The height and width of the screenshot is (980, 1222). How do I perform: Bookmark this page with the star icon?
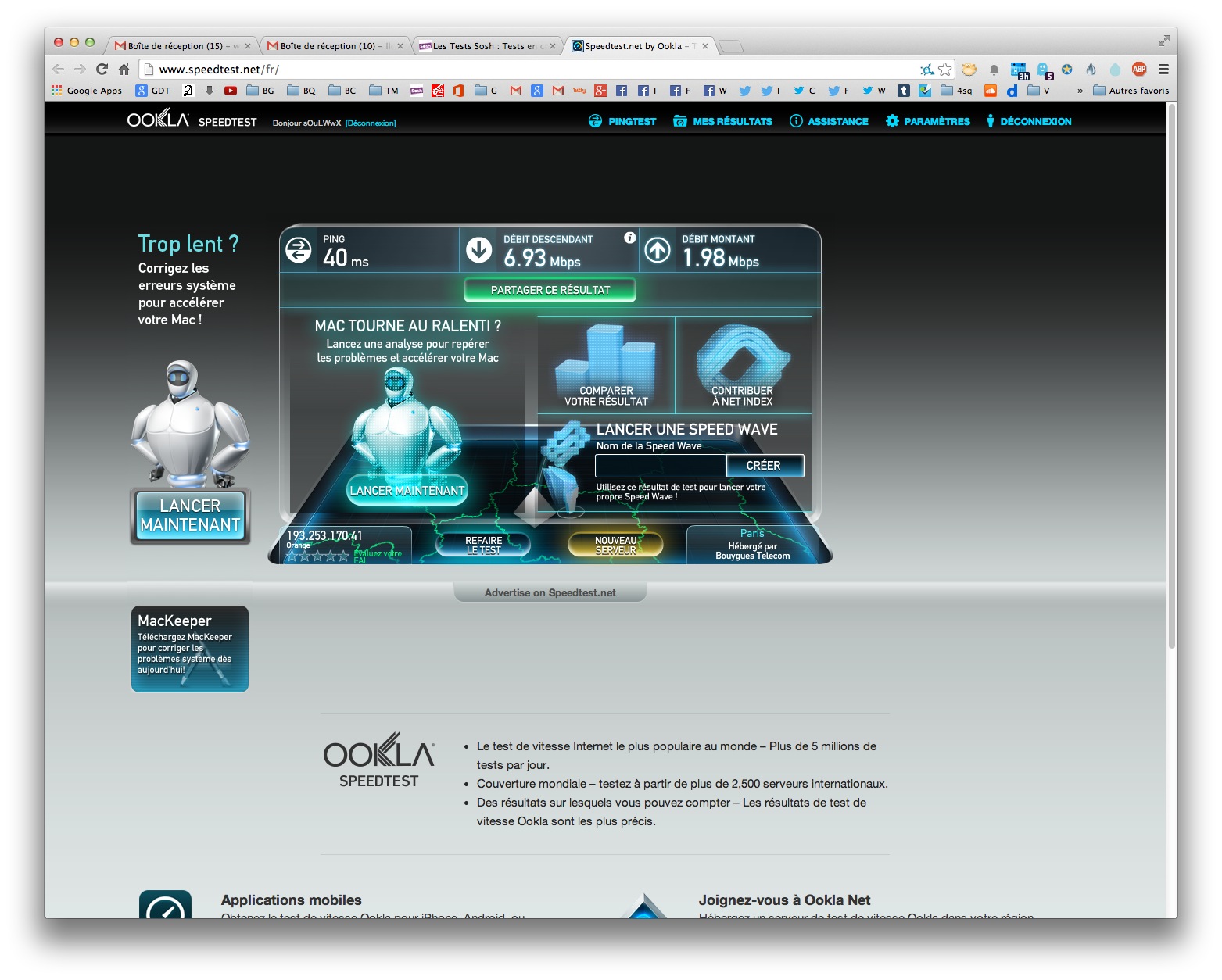click(945, 69)
